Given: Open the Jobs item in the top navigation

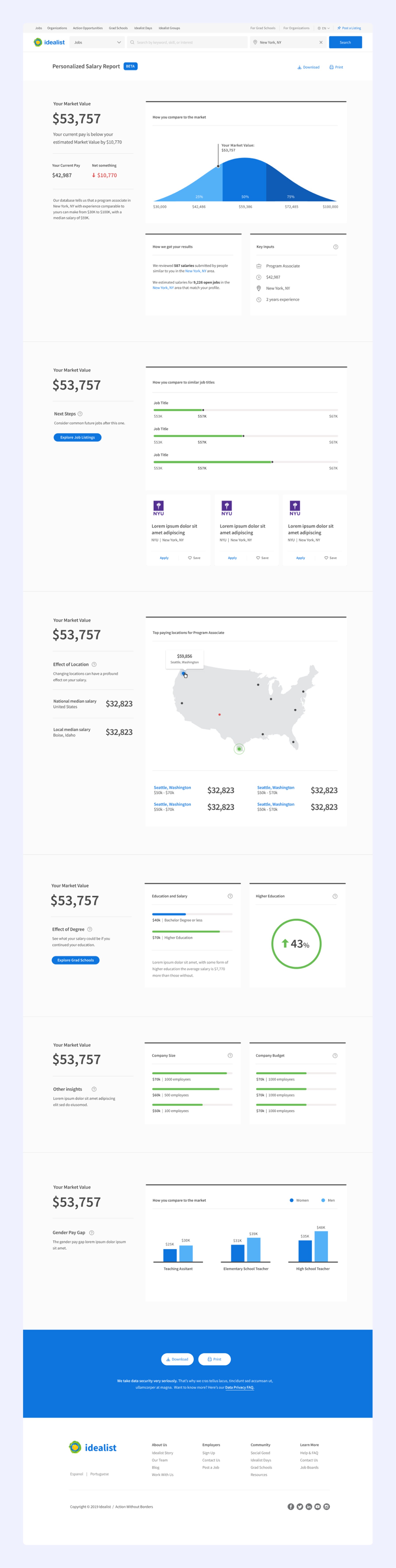Looking at the screenshot, I should pyautogui.click(x=38, y=28).
